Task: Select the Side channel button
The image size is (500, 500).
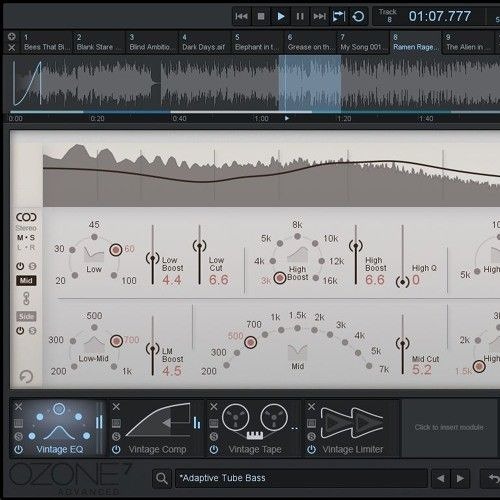Action: pos(26,316)
